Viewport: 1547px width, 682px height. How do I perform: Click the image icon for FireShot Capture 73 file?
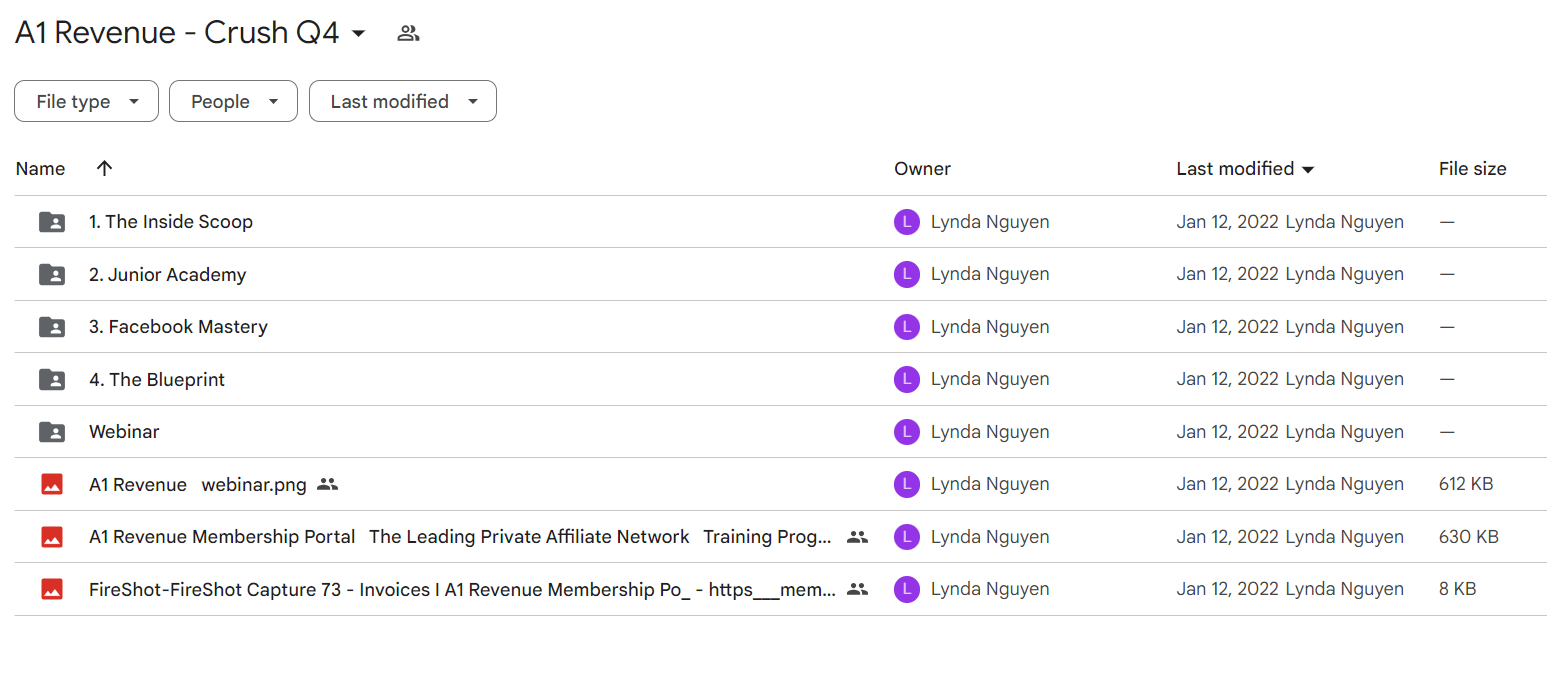coord(52,589)
